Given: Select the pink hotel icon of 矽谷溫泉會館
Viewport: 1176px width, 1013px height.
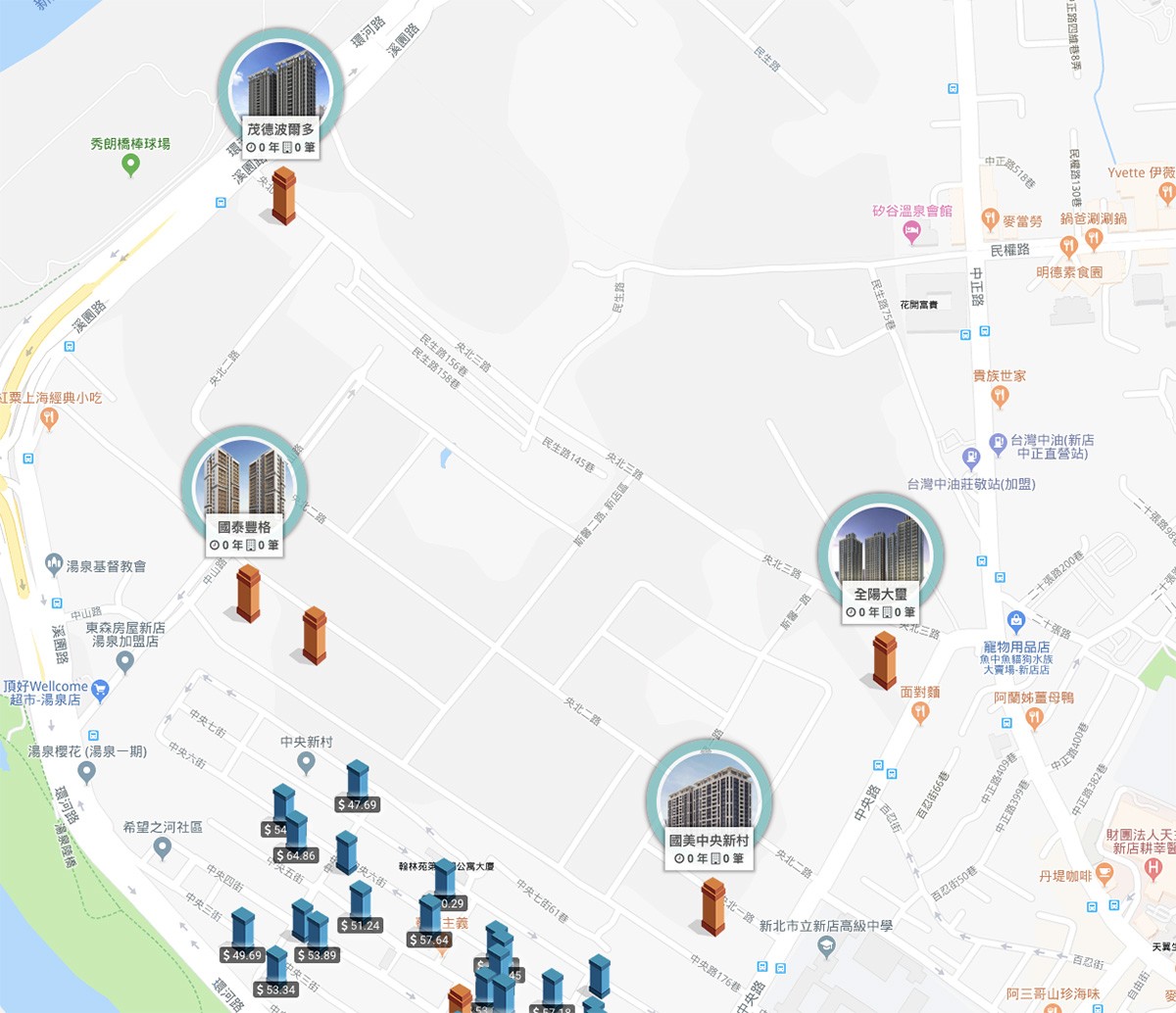Looking at the screenshot, I should [x=911, y=232].
